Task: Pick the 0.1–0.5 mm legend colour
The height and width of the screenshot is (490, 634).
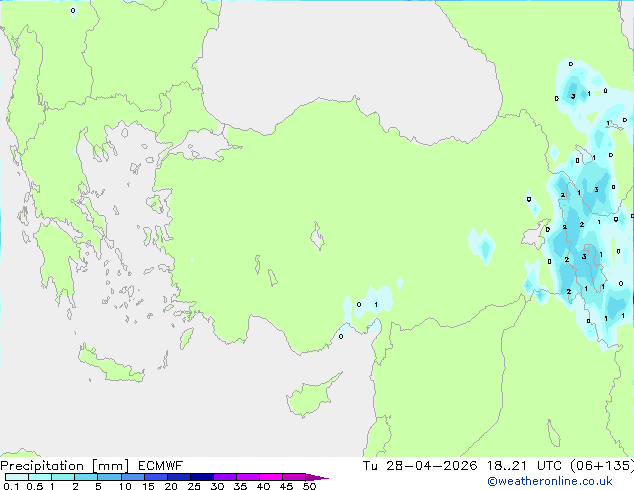Action: [x=17, y=477]
